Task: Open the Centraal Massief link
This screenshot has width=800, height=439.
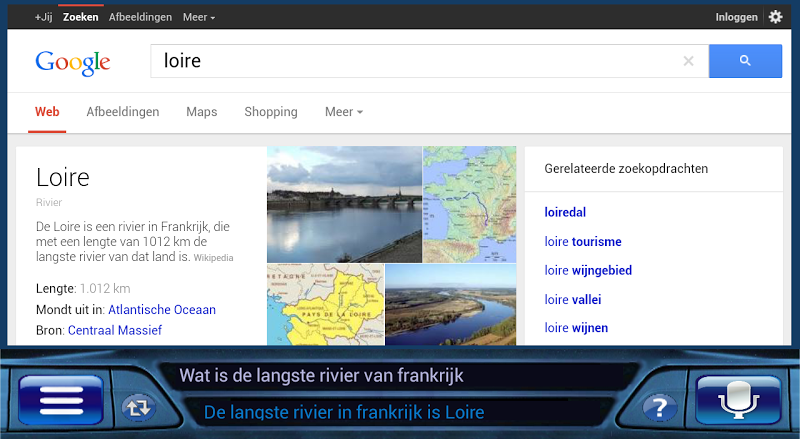Action: (115, 330)
